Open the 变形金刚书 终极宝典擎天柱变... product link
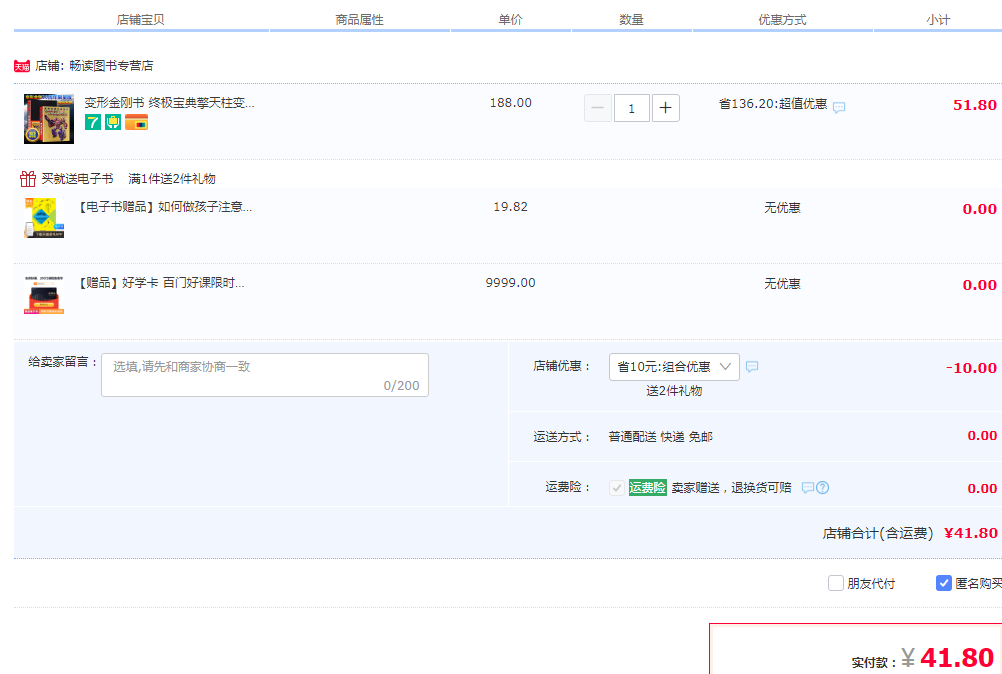The image size is (1002, 674). tap(169, 103)
